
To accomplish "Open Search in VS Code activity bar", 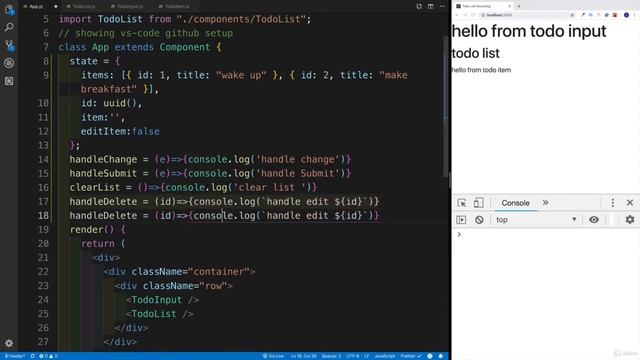I will click(9, 27).
